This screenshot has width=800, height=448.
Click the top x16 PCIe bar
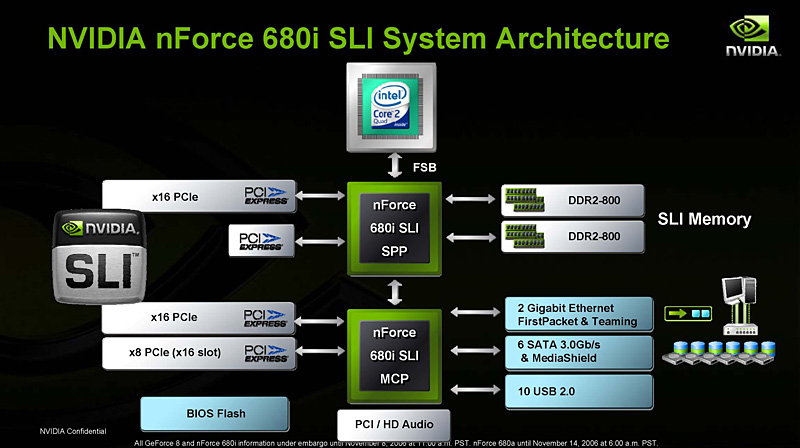tap(199, 196)
